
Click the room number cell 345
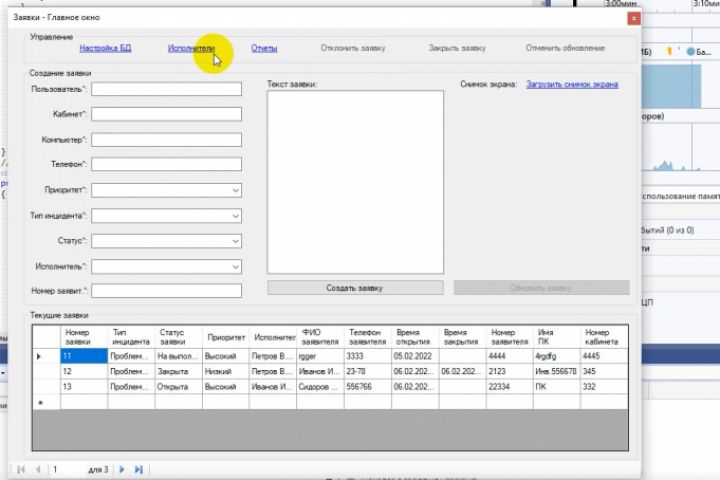604,371
